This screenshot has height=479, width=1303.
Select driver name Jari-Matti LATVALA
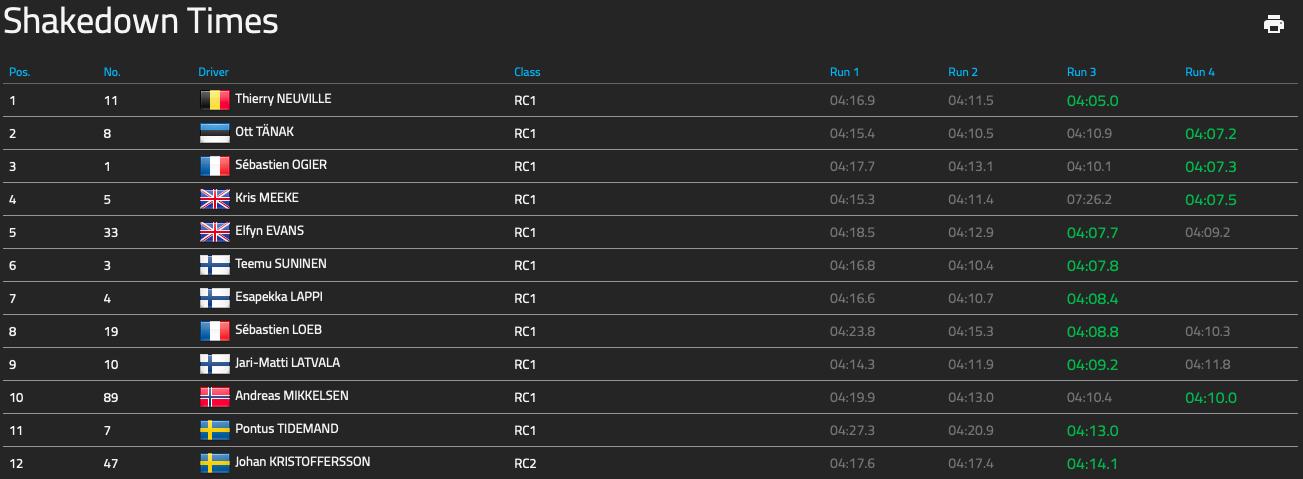click(287, 363)
